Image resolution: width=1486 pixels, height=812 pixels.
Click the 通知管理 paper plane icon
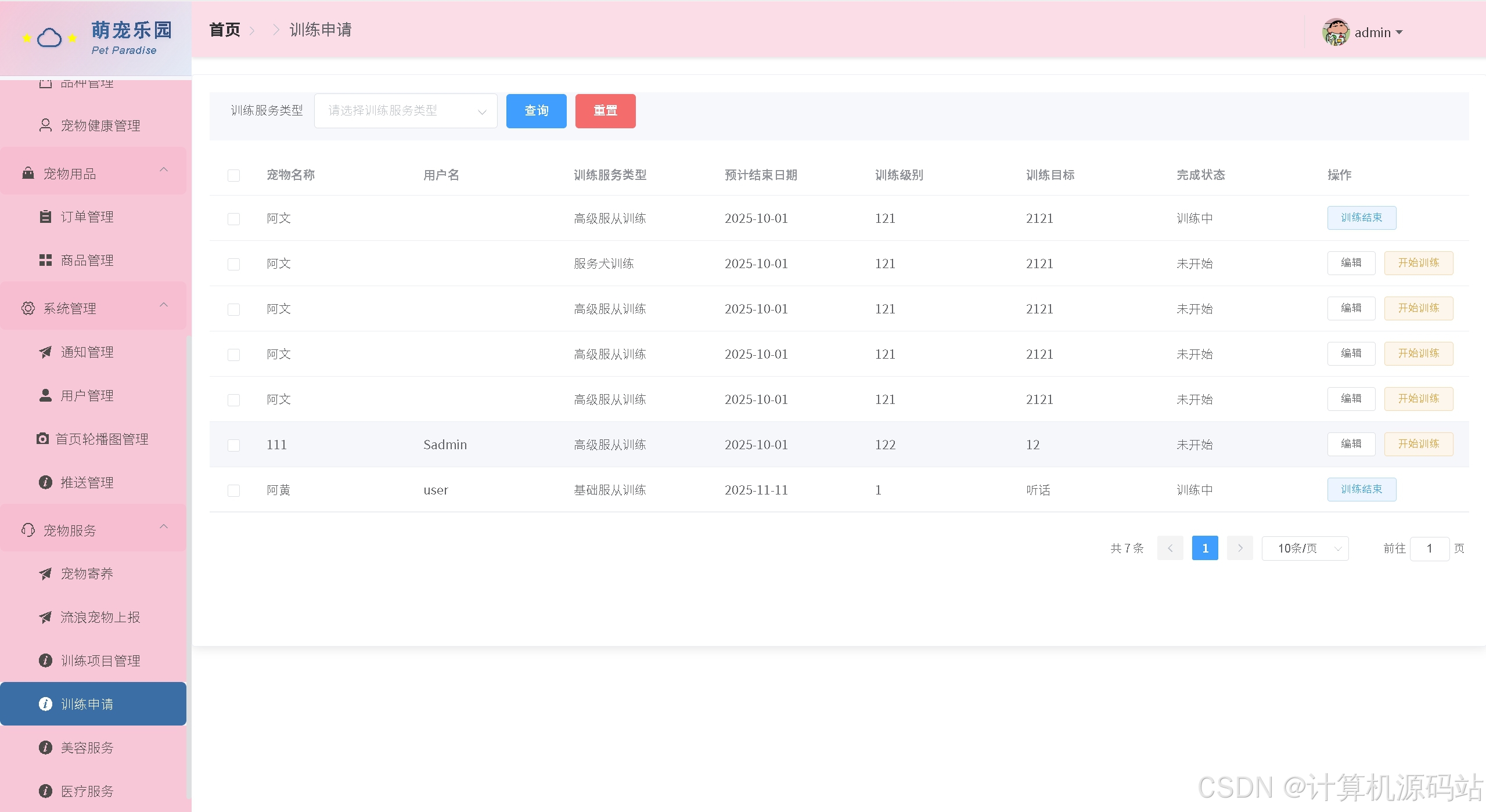coord(45,352)
